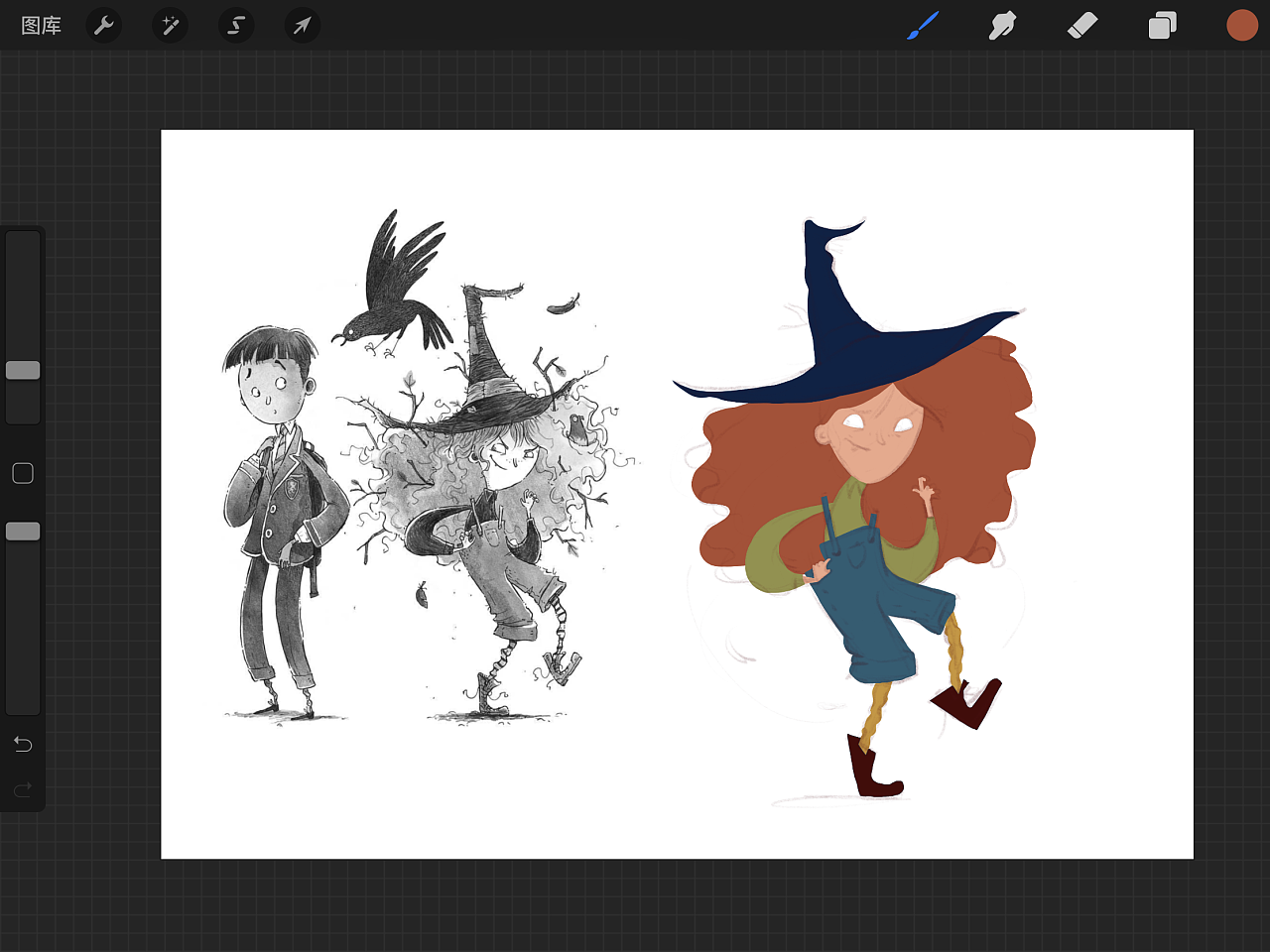1270x952 pixels.
Task: Activate the Transform arrow tool
Action: click(303, 26)
